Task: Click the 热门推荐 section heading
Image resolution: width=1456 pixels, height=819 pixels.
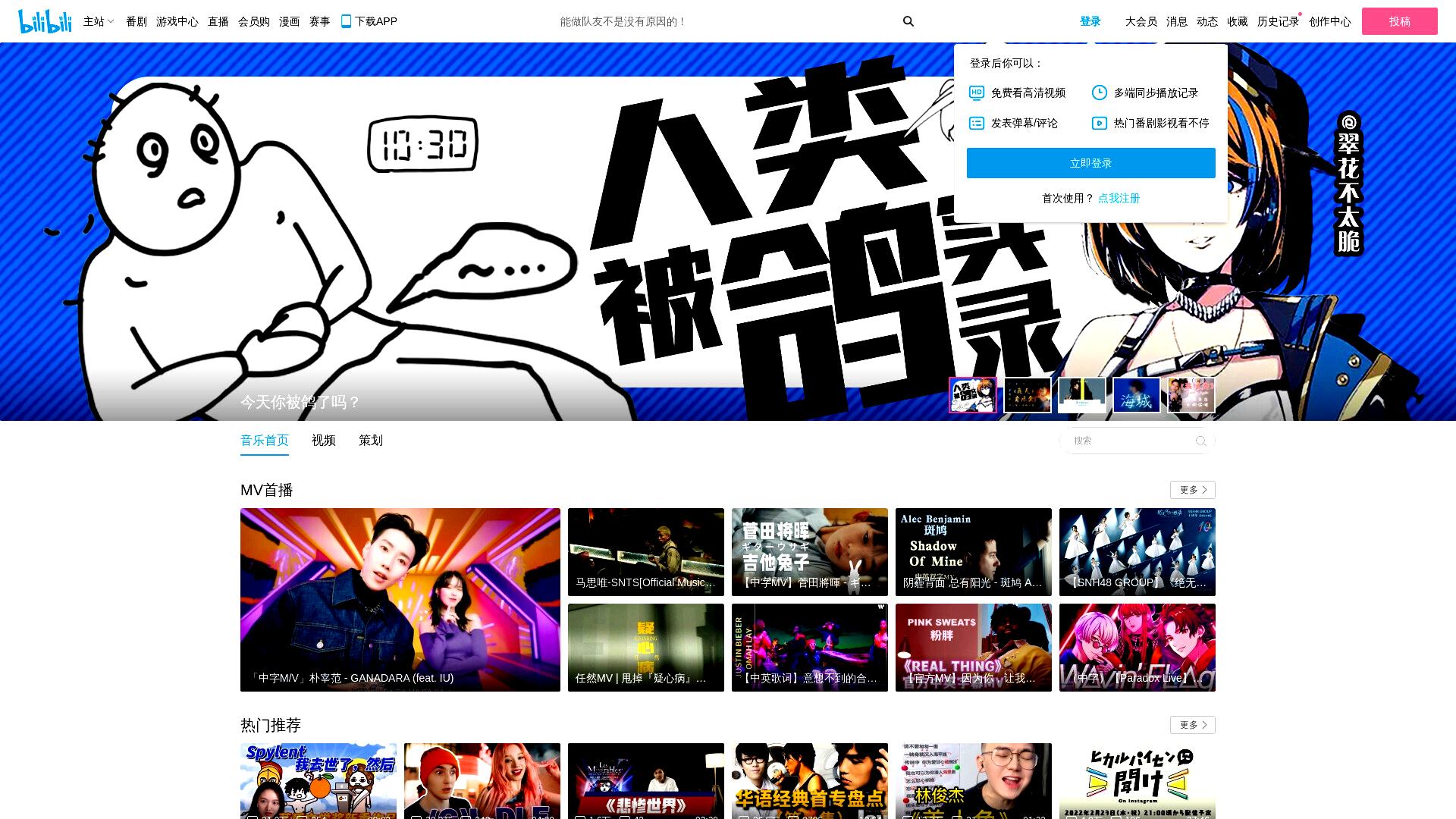Action: tap(271, 725)
